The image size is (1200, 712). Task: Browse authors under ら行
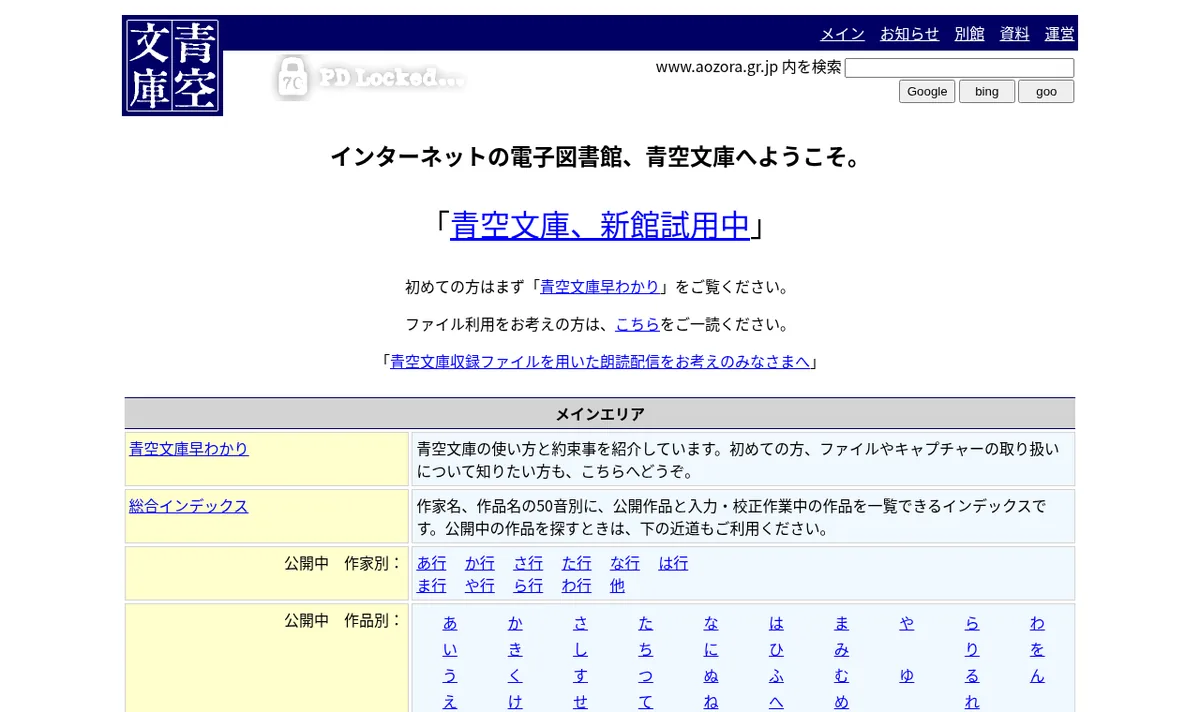[x=528, y=585]
